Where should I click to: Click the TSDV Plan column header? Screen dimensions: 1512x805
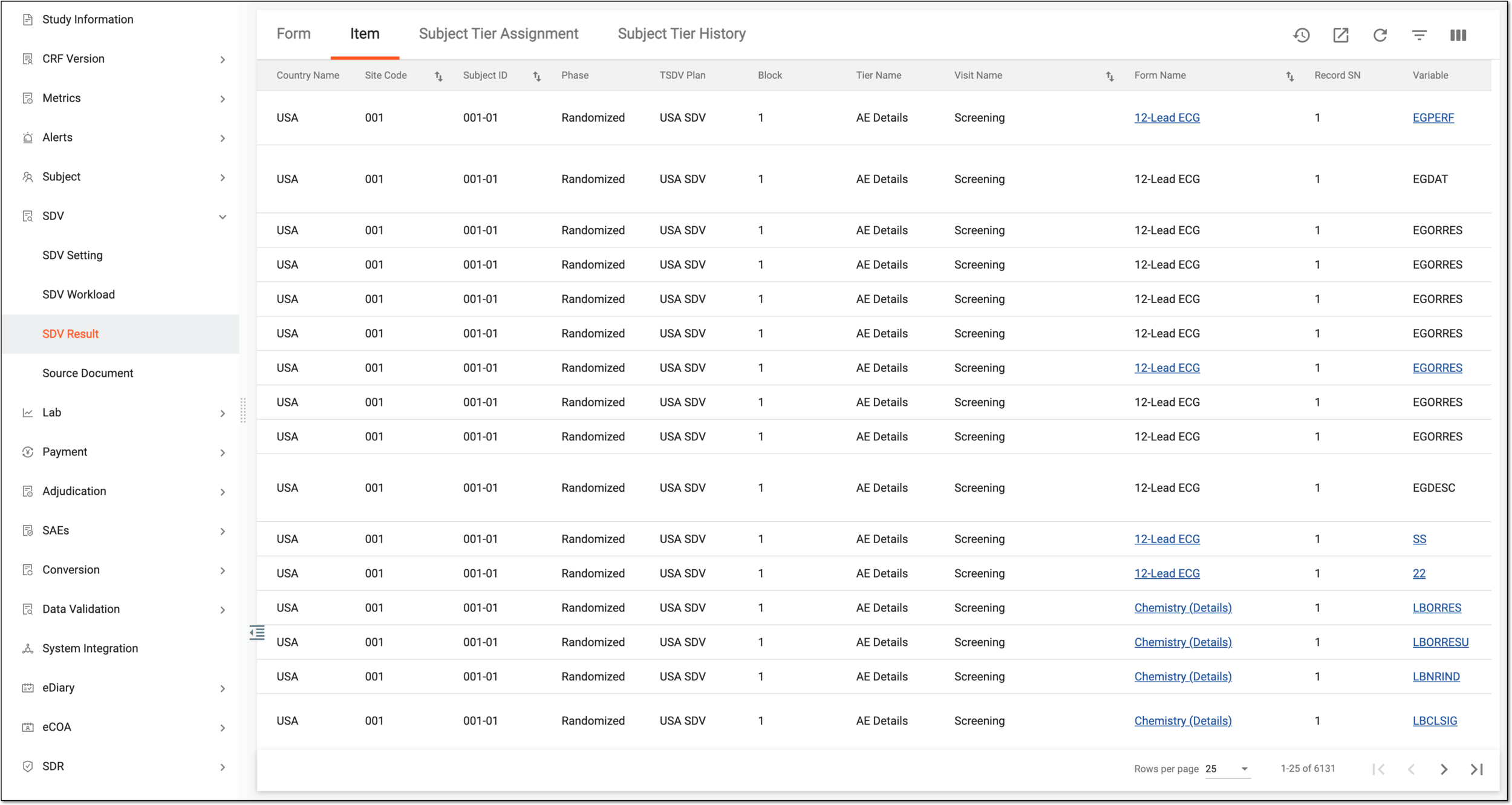(682, 75)
